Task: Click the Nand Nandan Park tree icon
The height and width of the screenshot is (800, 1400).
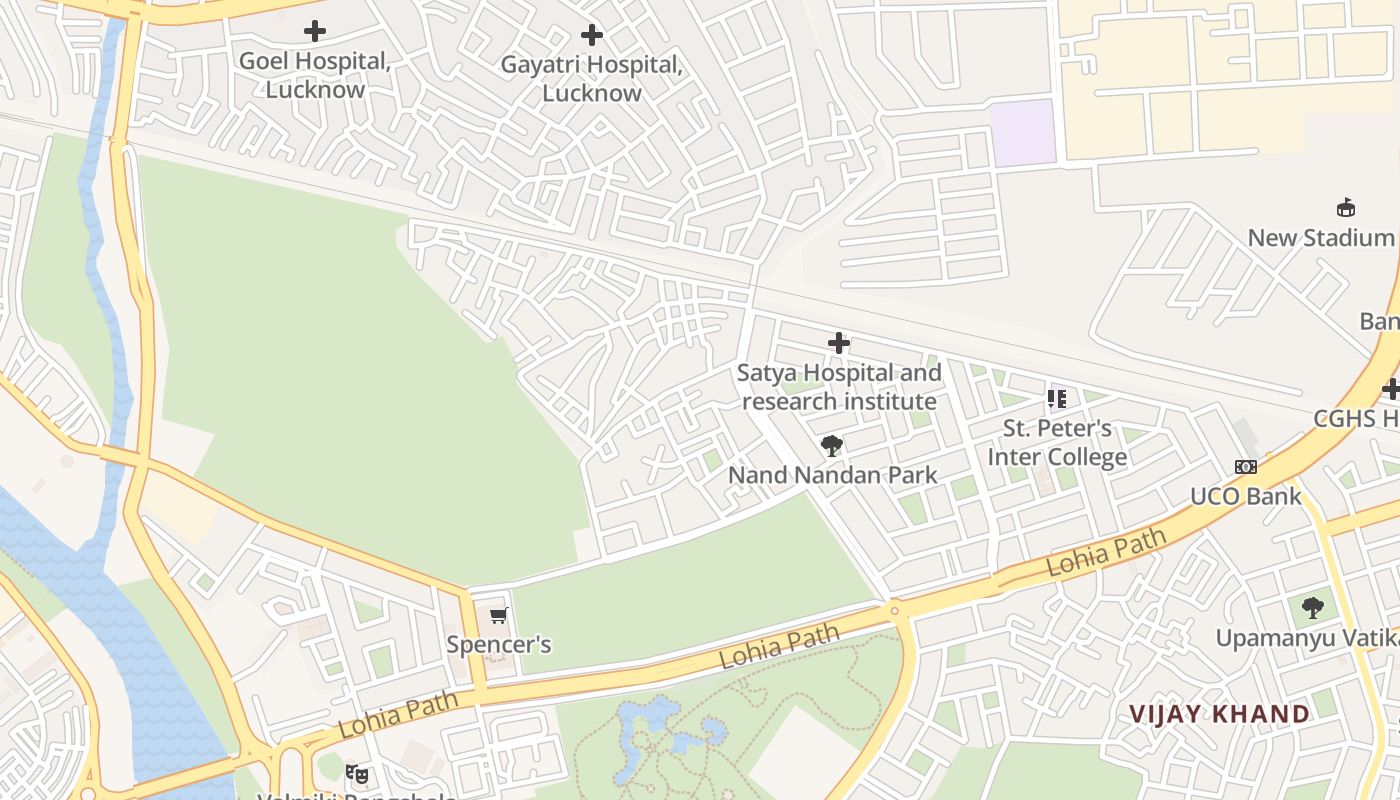Action: (831, 446)
